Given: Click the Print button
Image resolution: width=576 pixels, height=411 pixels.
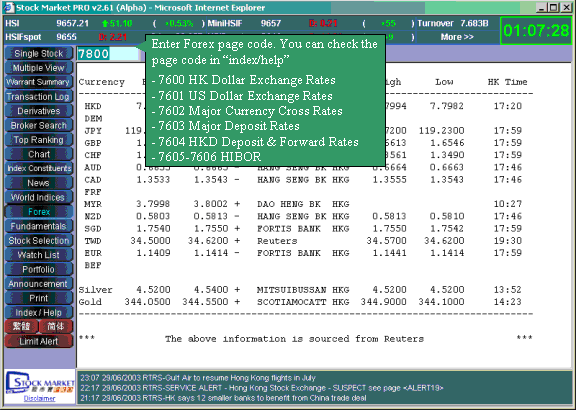Looking at the screenshot, I should [39, 298].
